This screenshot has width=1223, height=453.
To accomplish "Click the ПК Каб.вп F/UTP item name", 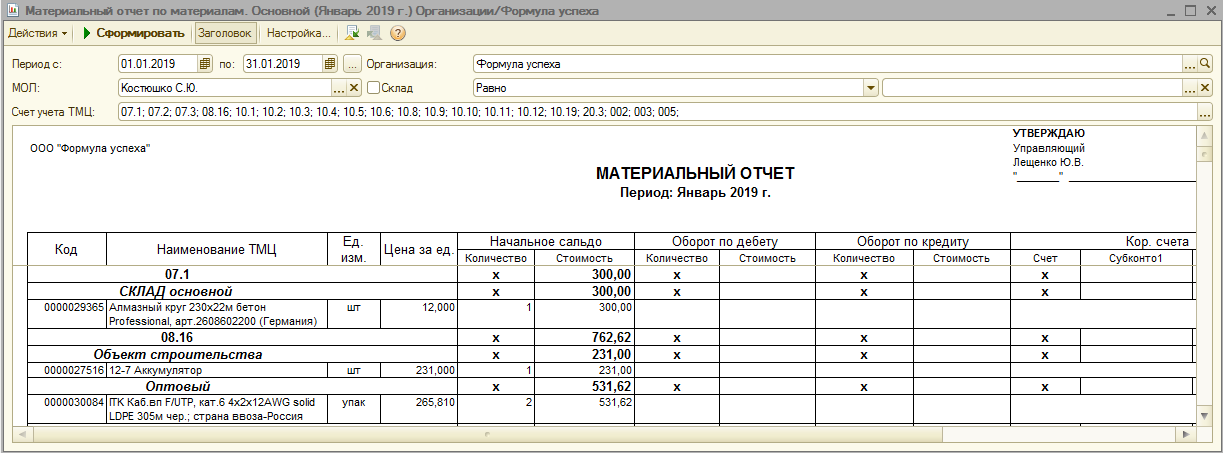I will click(217, 409).
